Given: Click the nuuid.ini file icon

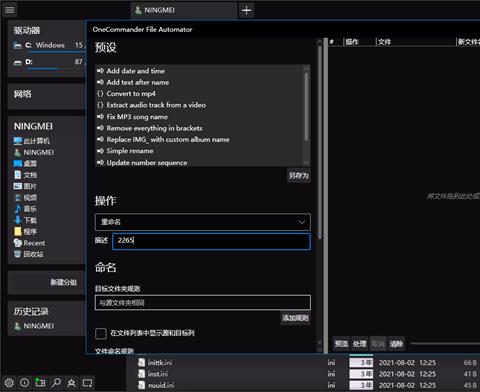Looking at the screenshot, I should pos(142,385).
